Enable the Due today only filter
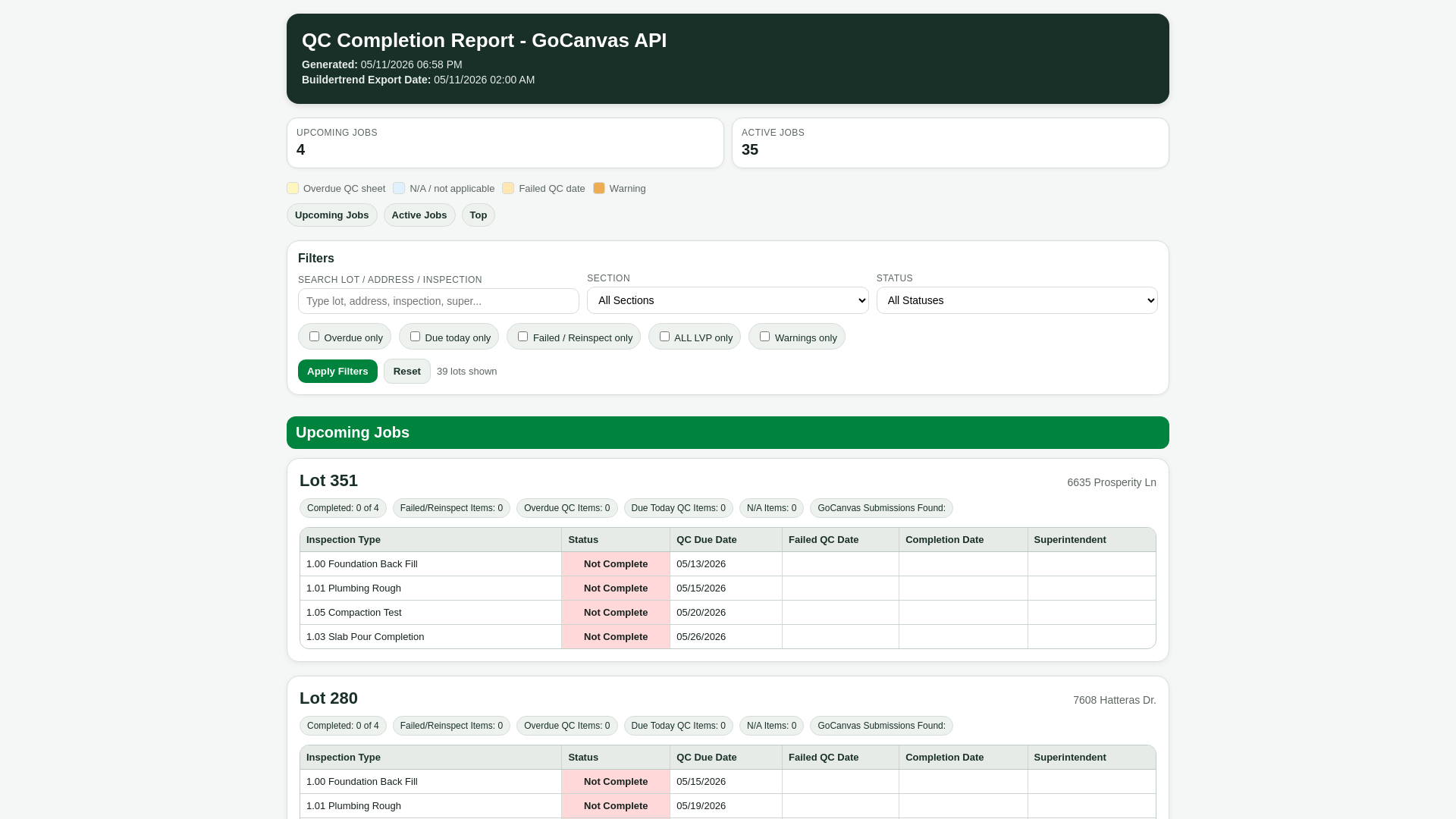 415,337
